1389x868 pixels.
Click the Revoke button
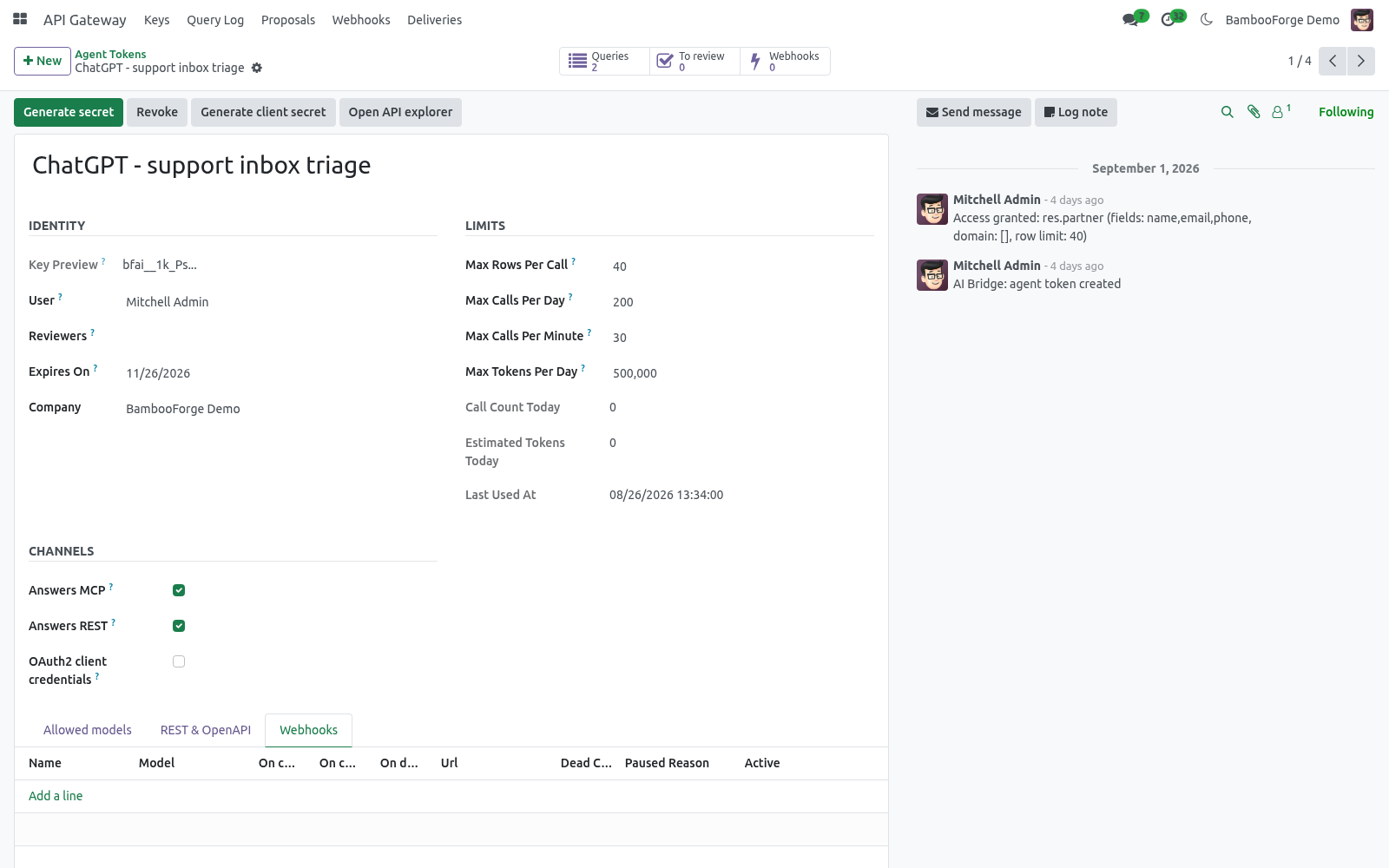click(157, 112)
